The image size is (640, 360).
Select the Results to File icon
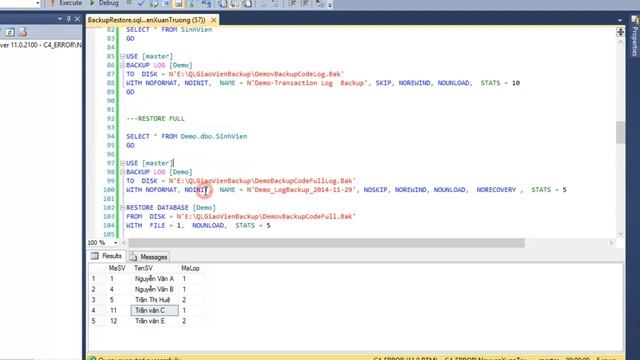[247, 3]
